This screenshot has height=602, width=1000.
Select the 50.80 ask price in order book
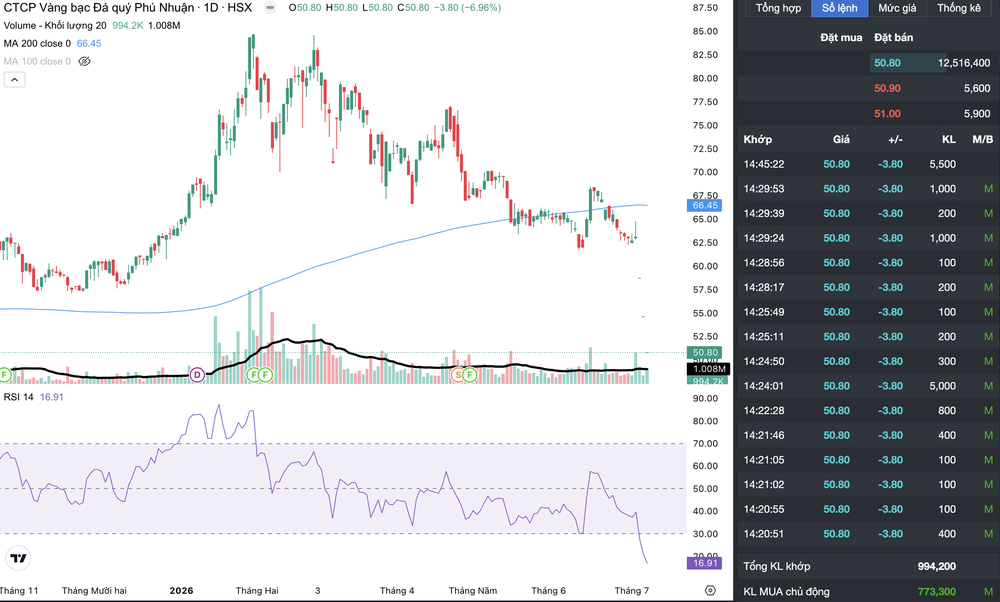[887, 62]
